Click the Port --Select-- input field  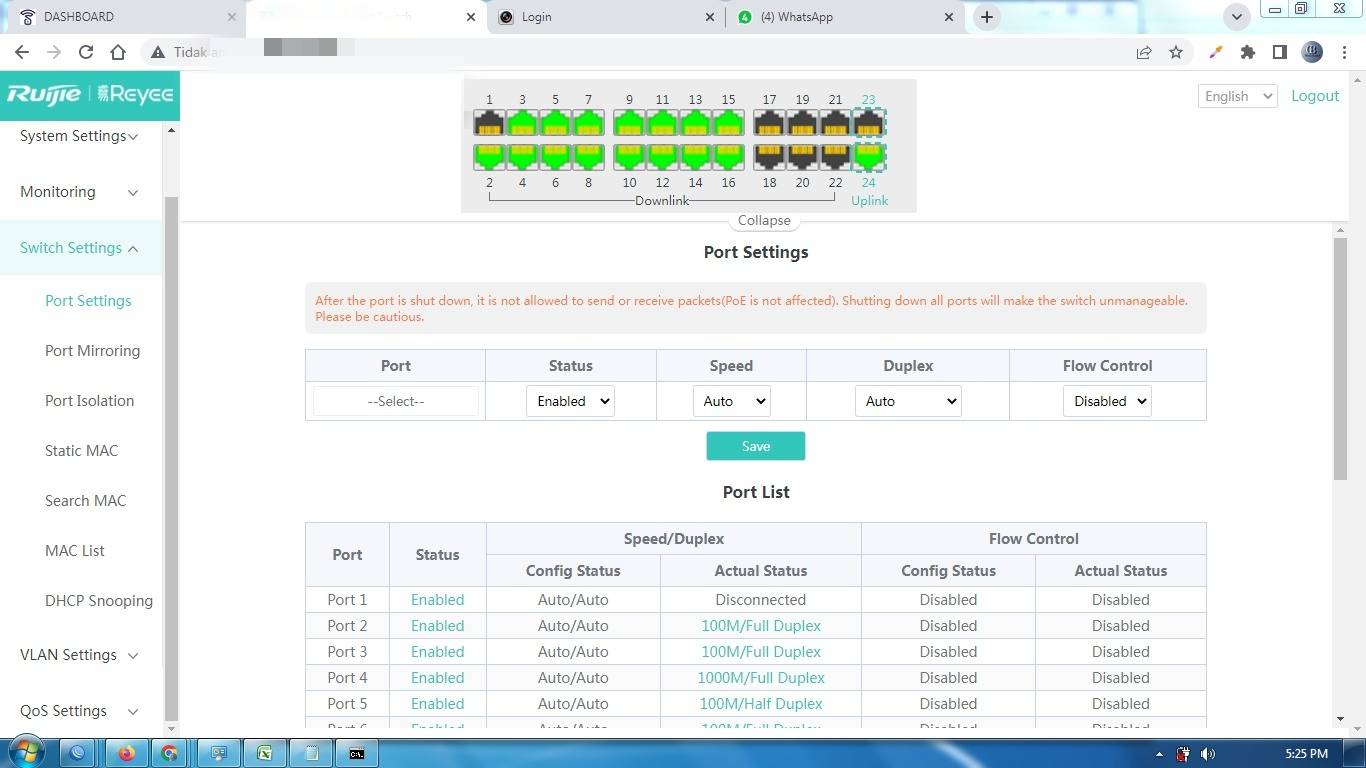tap(396, 401)
